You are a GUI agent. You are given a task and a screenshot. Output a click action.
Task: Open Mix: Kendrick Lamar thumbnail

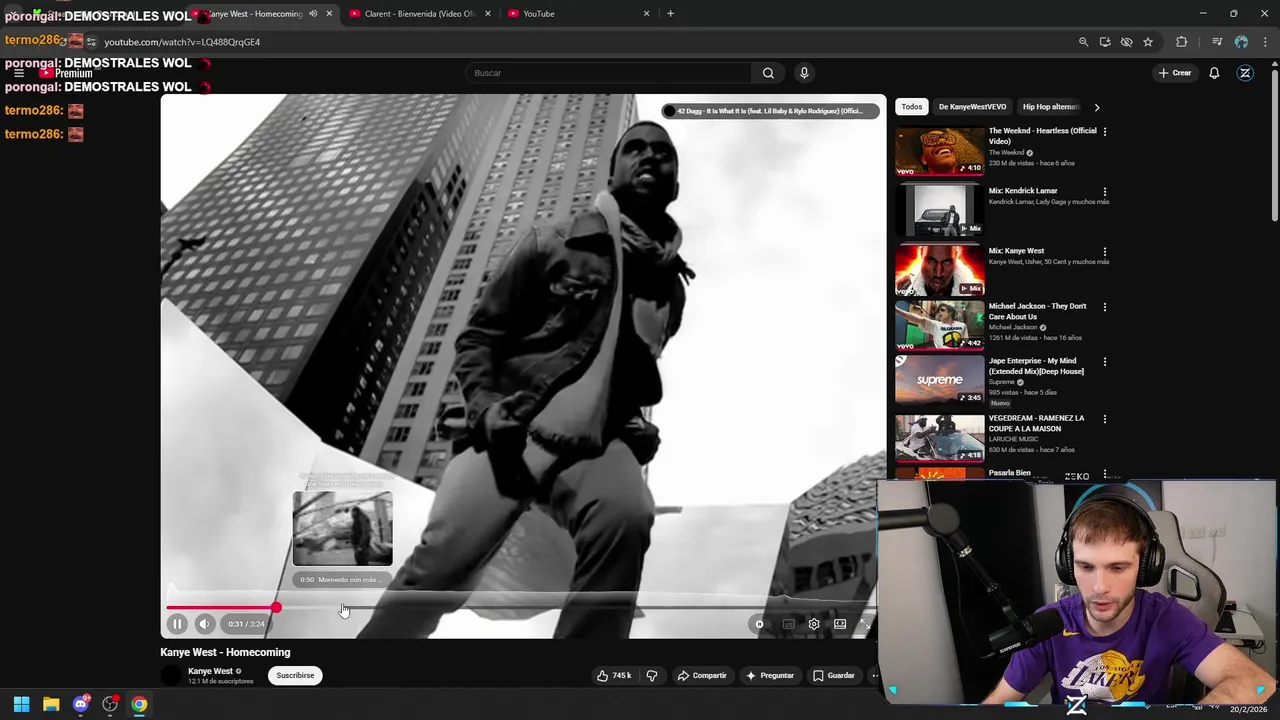click(939, 210)
